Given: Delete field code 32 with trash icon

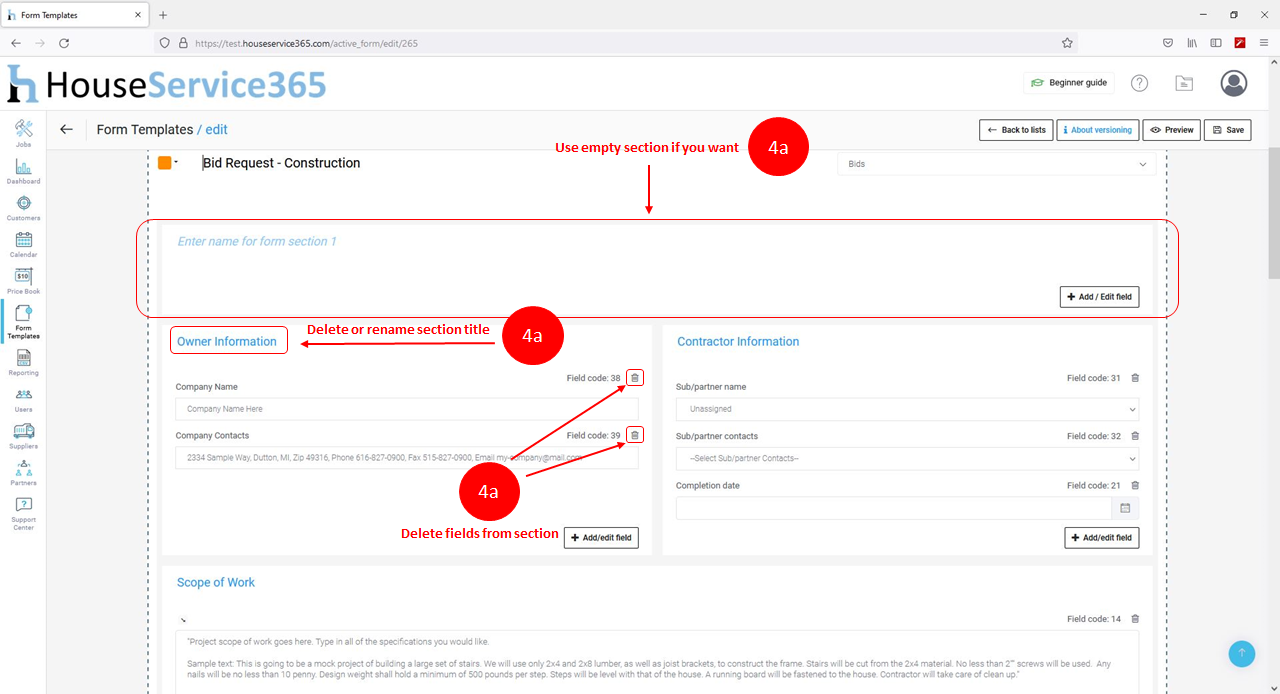Looking at the screenshot, I should pyautogui.click(x=1134, y=436).
